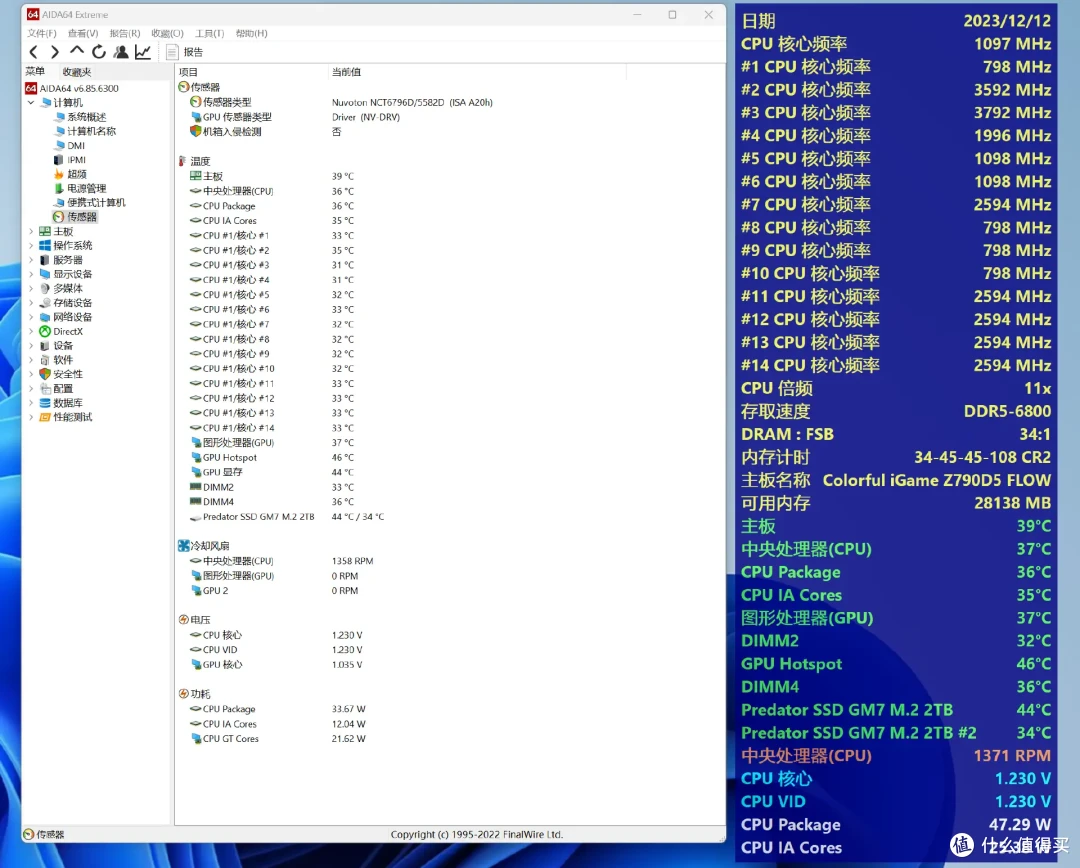Switch to the 收藏夹 tab
The height and width of the screenshot is (868, 1080).
click(x=76, y=72)
